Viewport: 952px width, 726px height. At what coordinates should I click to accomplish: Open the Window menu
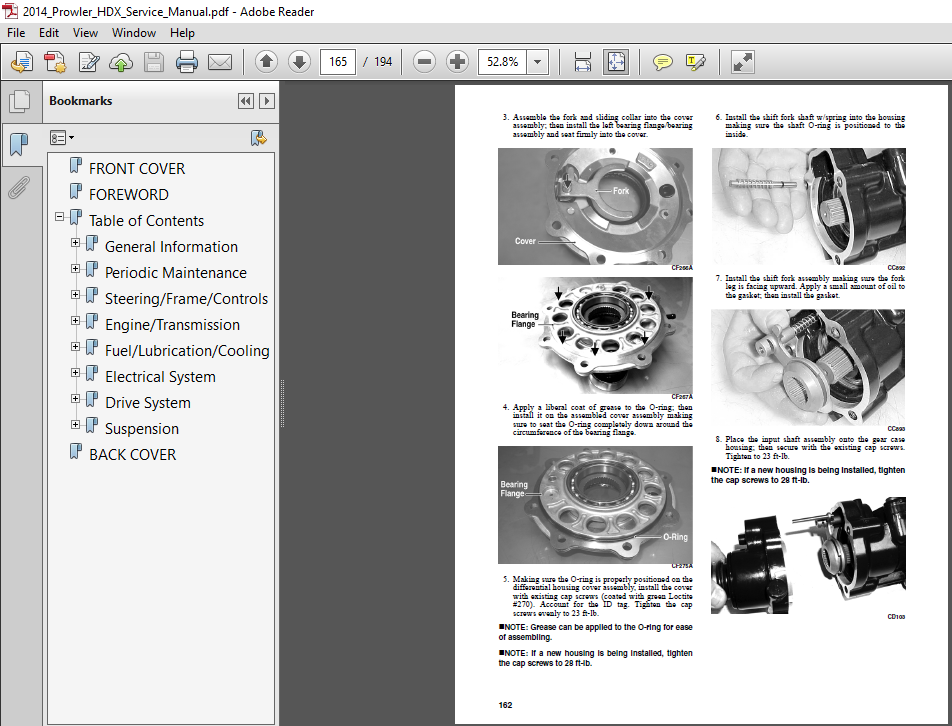pos(134,33)
